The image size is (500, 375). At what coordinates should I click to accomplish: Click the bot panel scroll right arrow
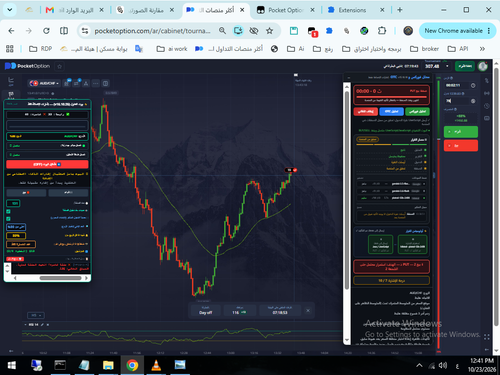pos(86,278)
